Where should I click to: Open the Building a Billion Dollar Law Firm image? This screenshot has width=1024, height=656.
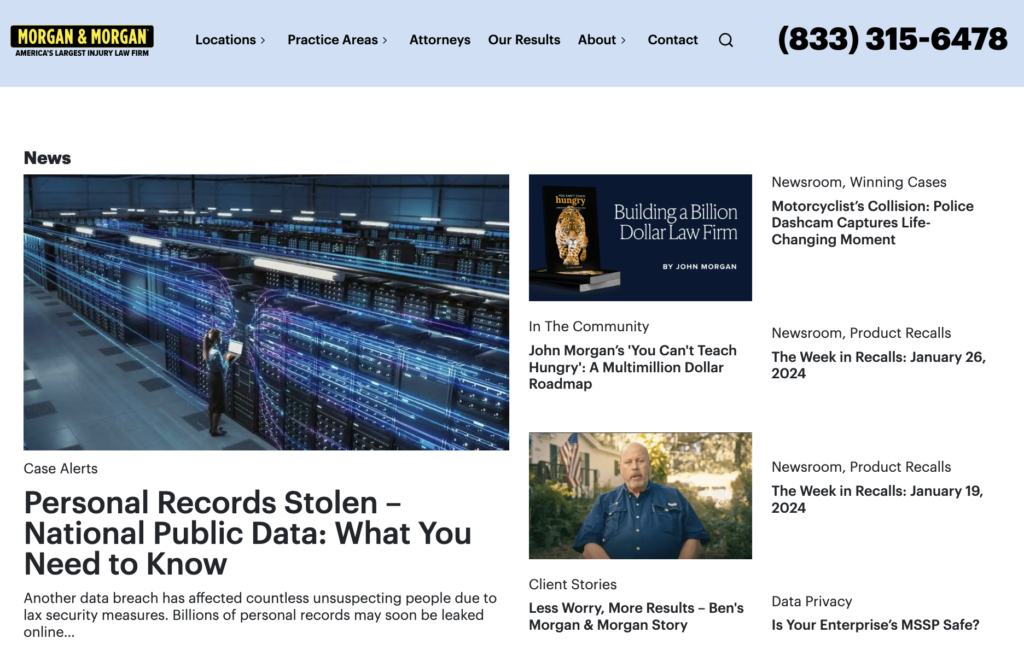pyautogui.click(x=640, y=237)
